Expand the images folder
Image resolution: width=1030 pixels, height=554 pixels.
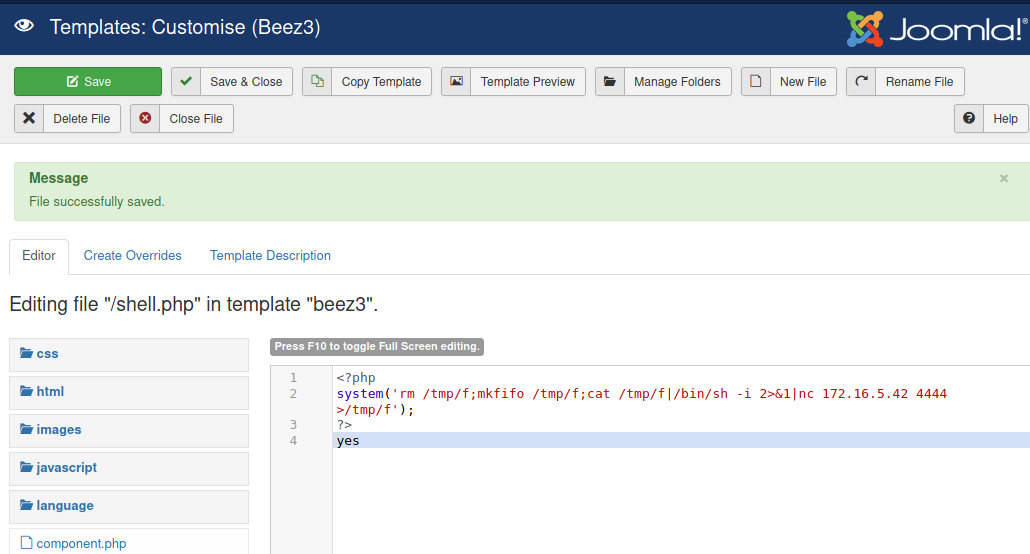(129, 430)
